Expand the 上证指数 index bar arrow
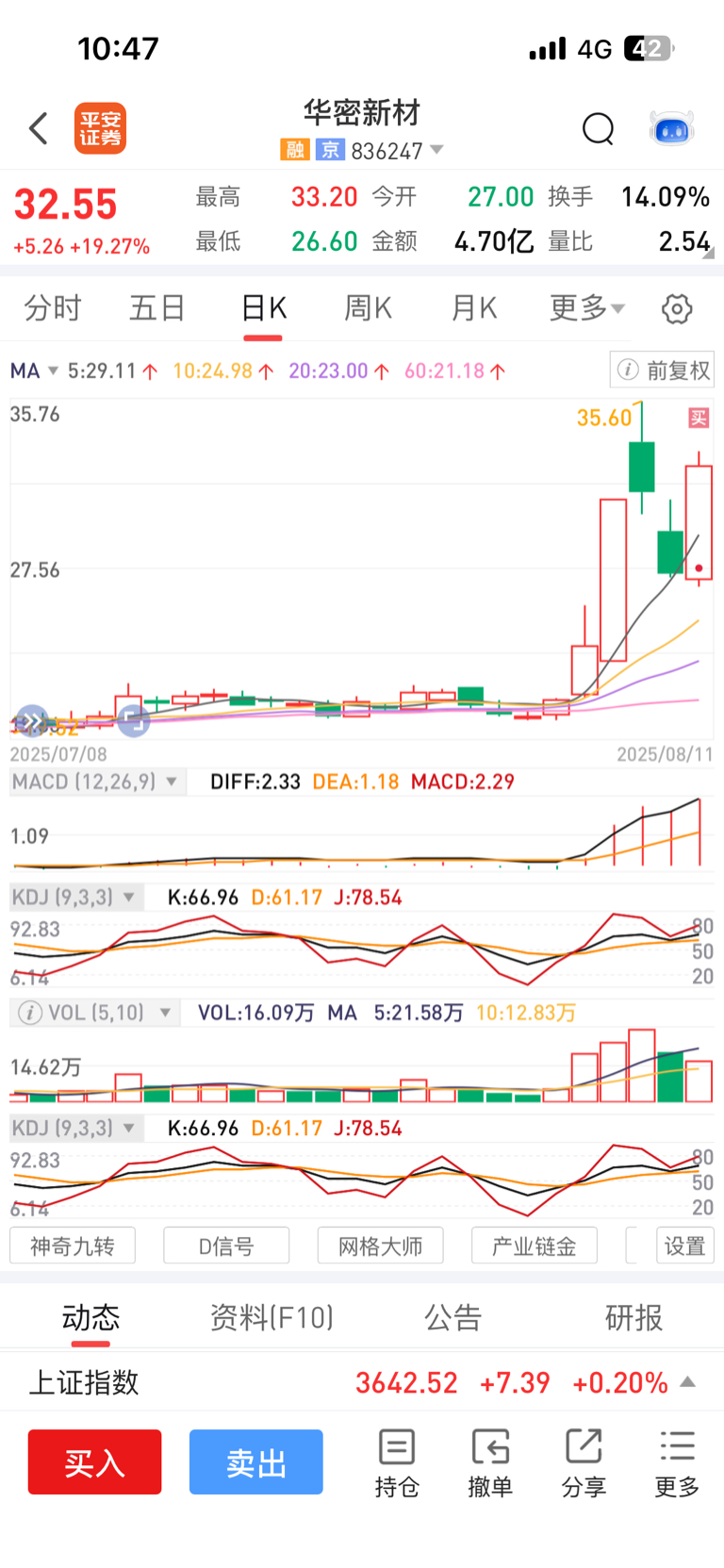724x1568 pixels. click(x=688, y=1382)
